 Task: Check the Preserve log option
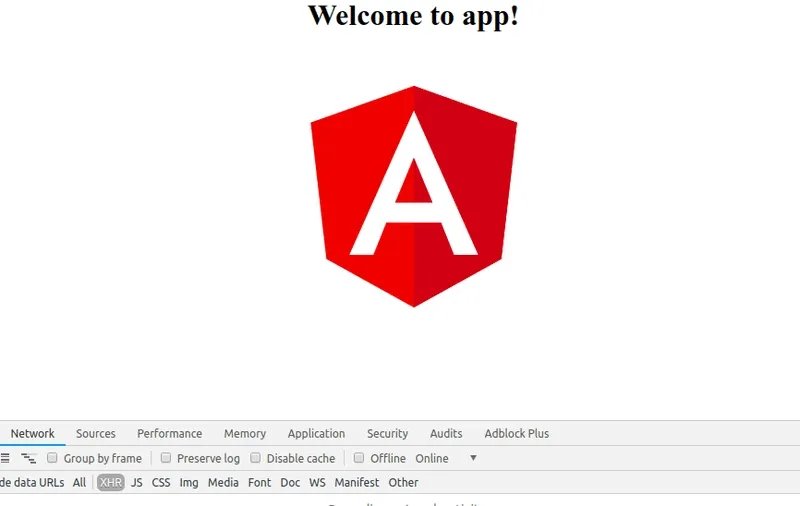point(167,458)
